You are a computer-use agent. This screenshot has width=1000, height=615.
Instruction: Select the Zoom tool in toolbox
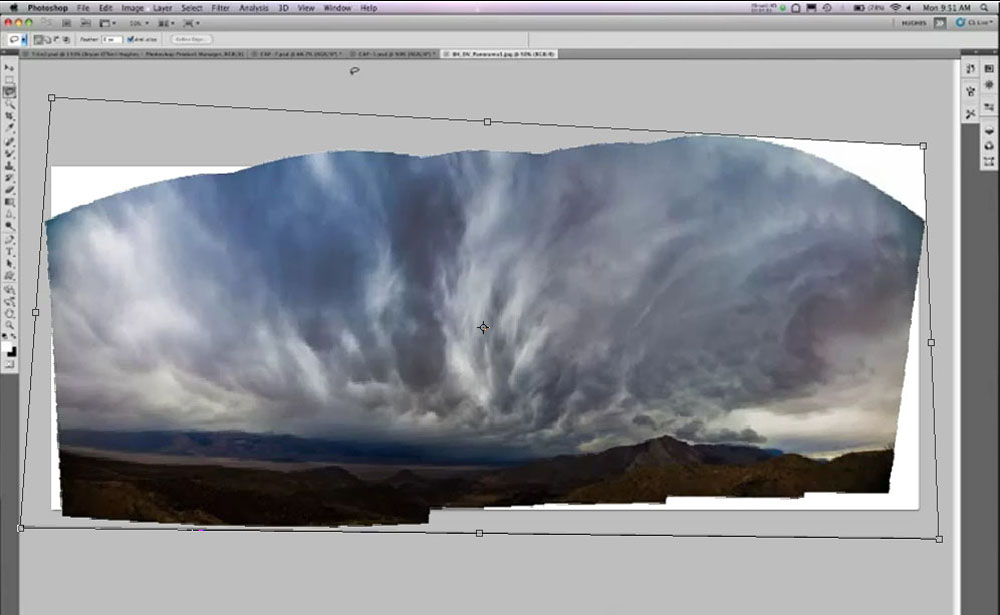(x=9, y=325)
